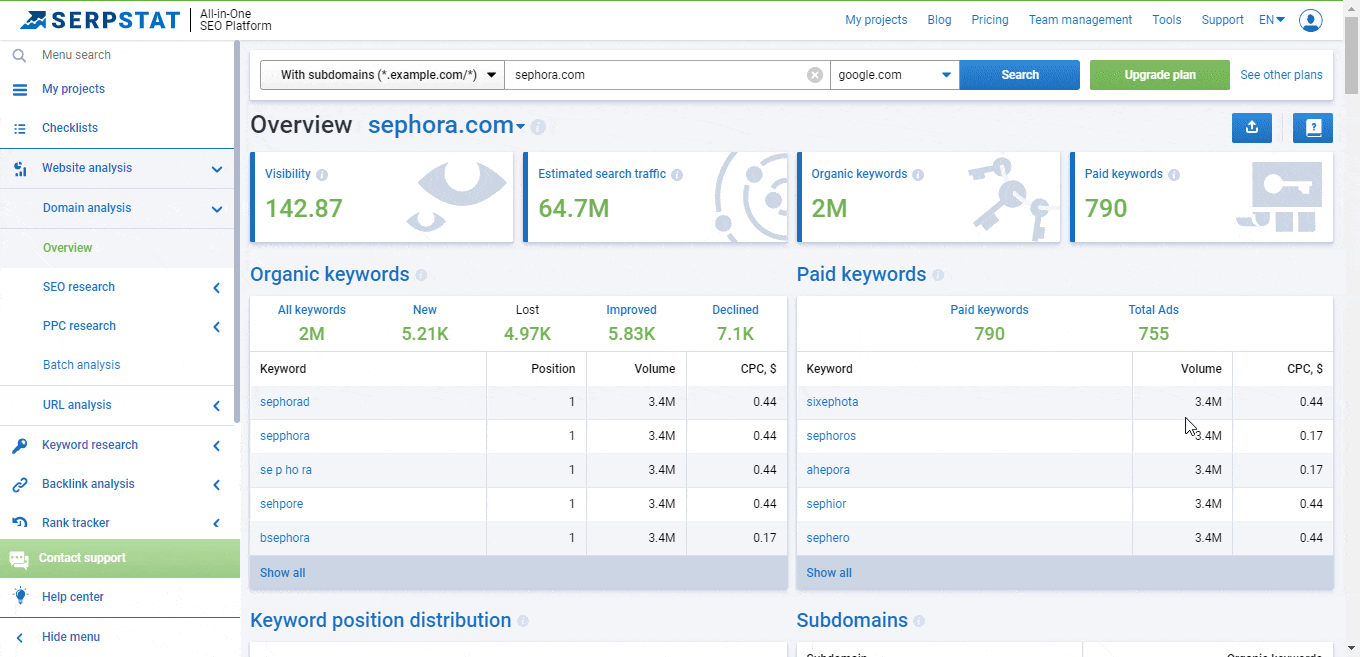Click the green Upgrade plan button

click(1160, 75)
